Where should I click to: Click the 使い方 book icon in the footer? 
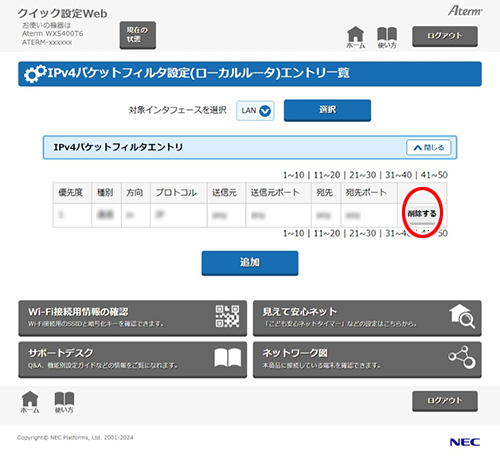(x=64, y=402)
